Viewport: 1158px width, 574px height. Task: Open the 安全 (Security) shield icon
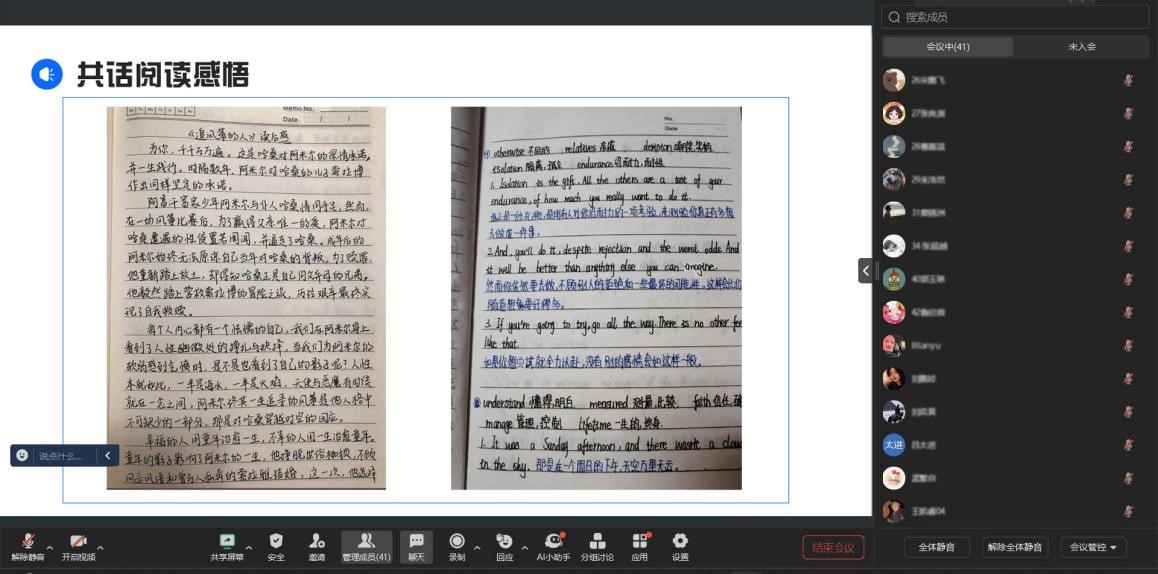[x=276, y=541]
